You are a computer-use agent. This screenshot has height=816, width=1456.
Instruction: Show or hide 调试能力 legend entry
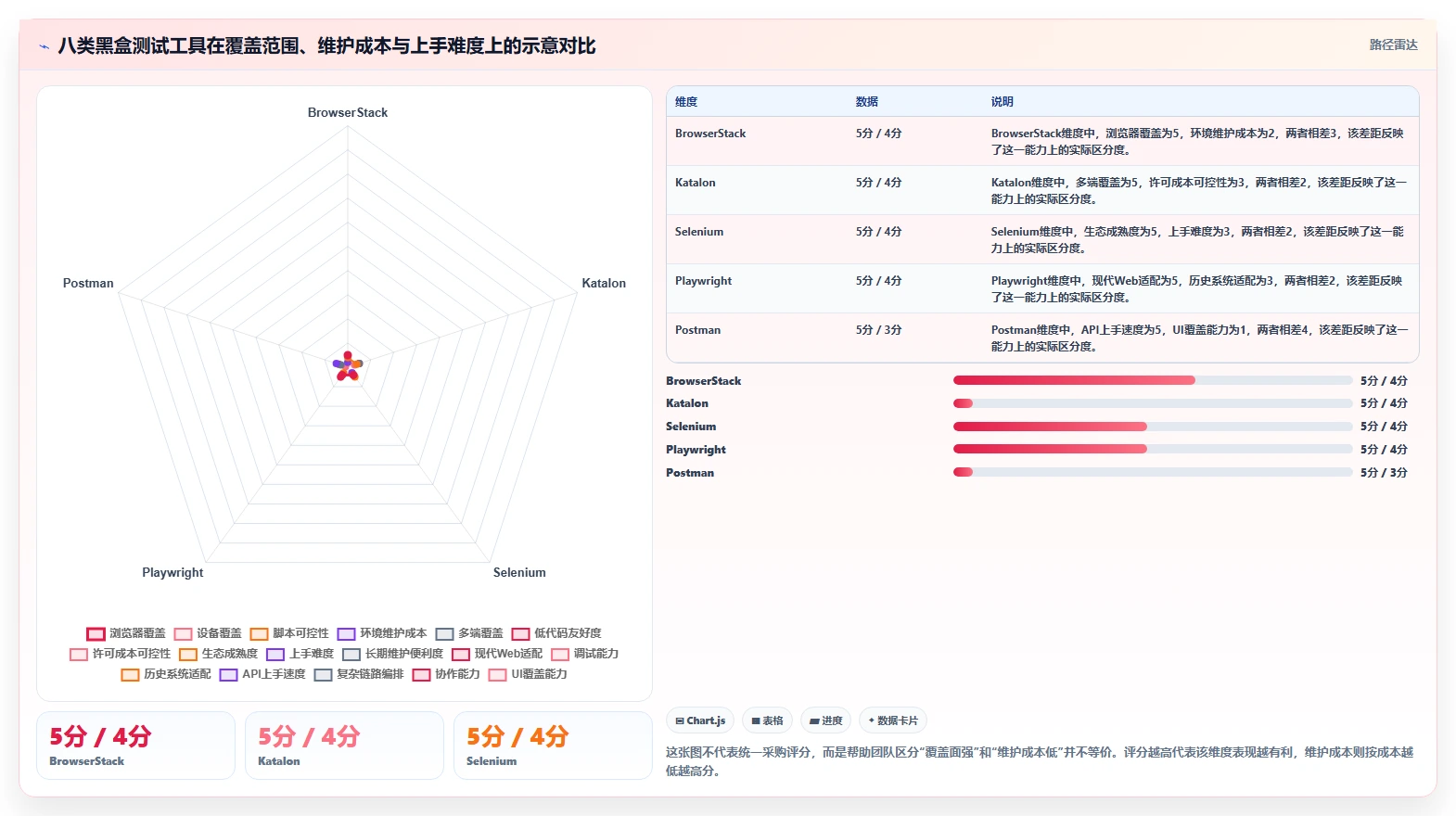585,654
